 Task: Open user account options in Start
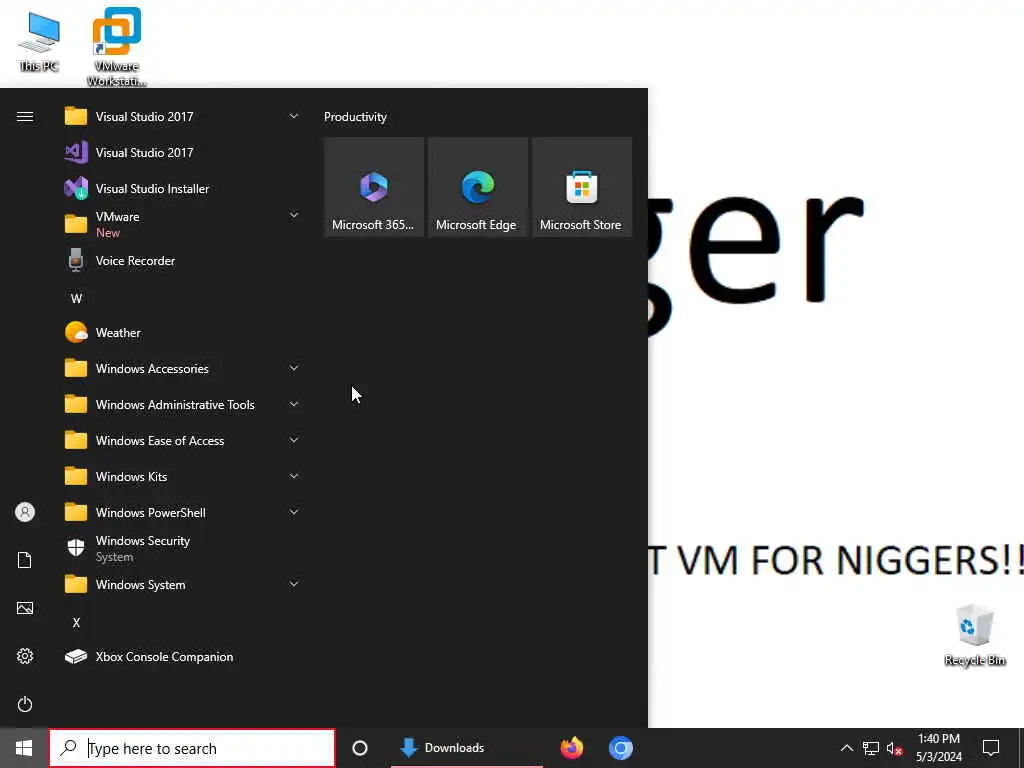25,512
